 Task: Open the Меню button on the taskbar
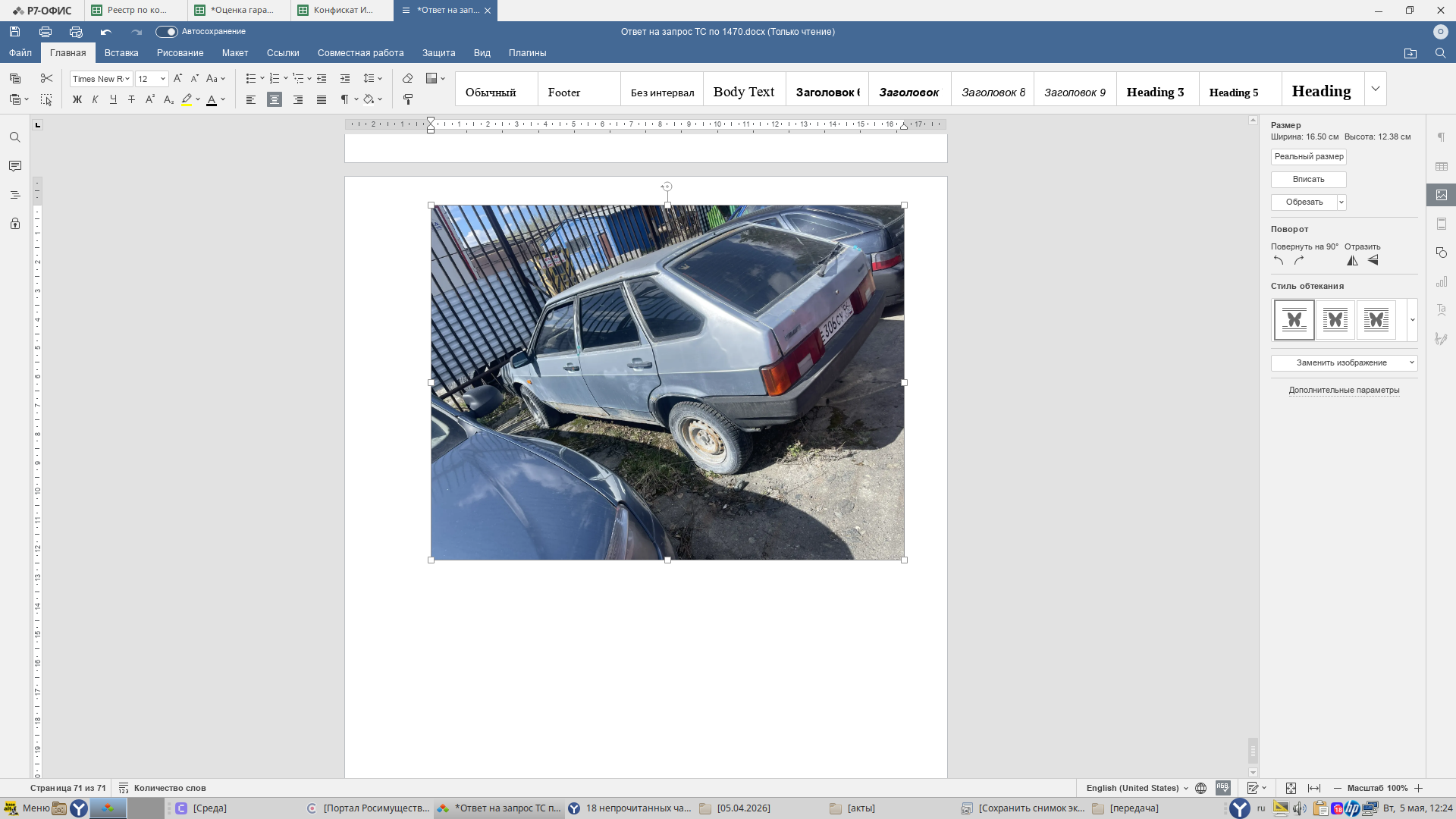27,808
